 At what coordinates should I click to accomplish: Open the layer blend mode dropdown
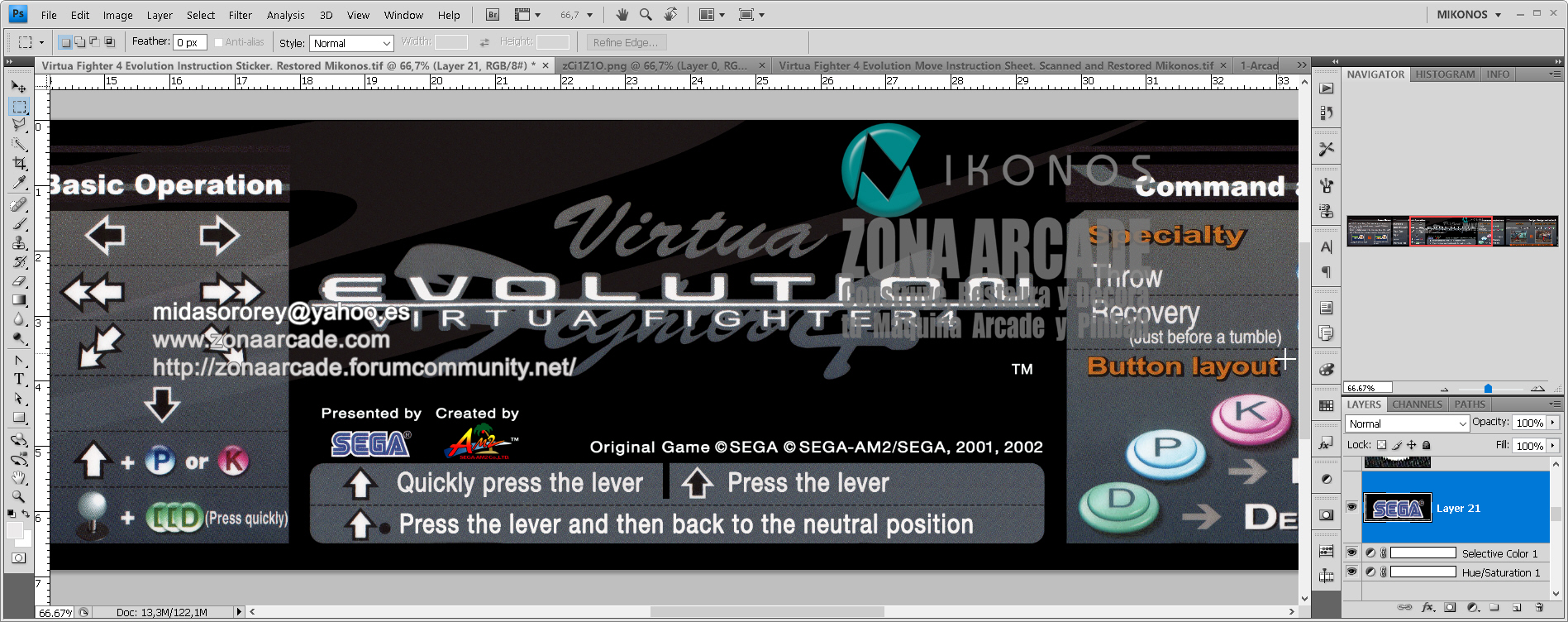[x=1407, y=423]
